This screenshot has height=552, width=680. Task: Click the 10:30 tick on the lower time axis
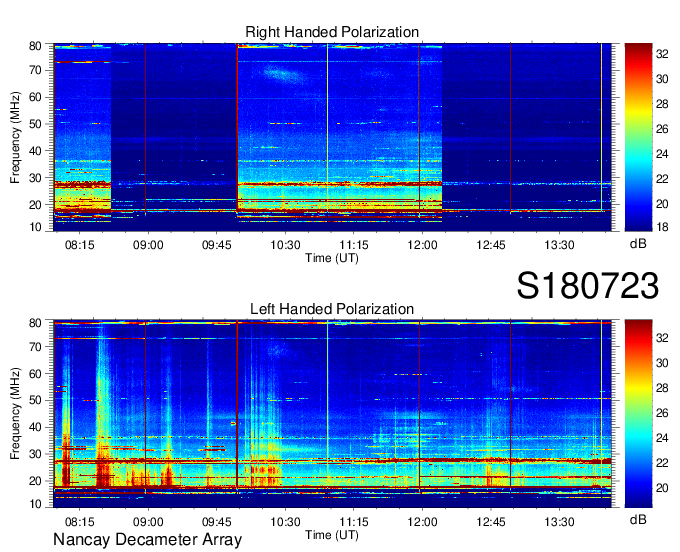click(285, 522)
